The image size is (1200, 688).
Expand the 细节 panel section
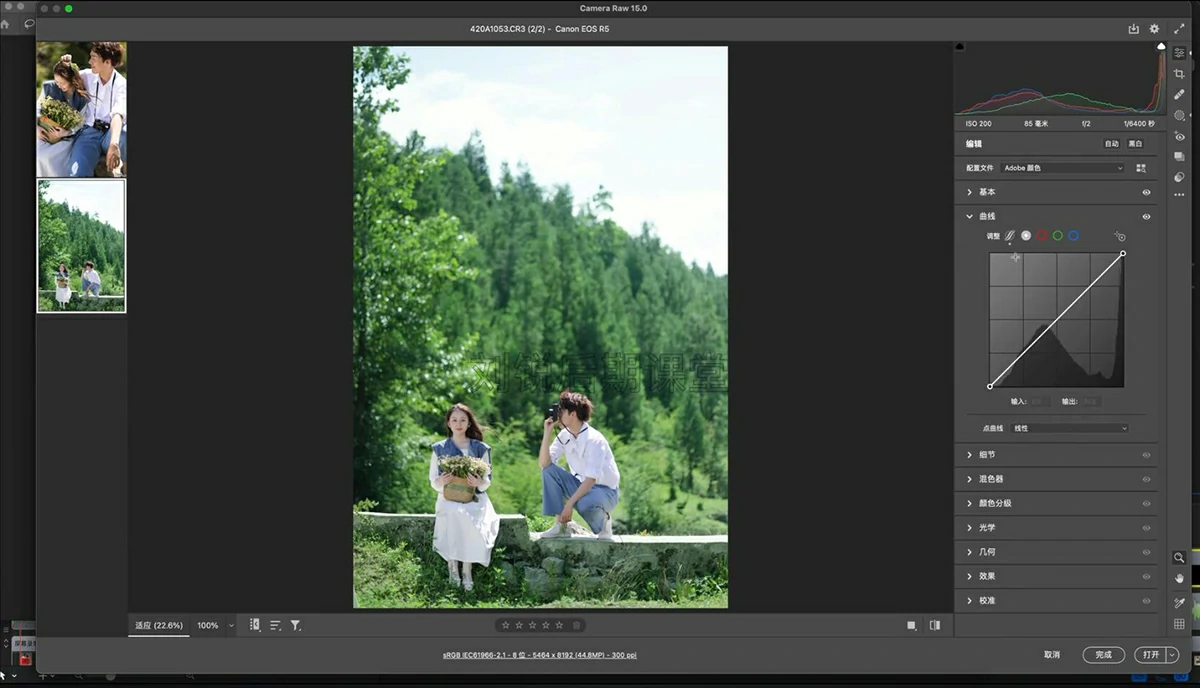pos(988,455)
